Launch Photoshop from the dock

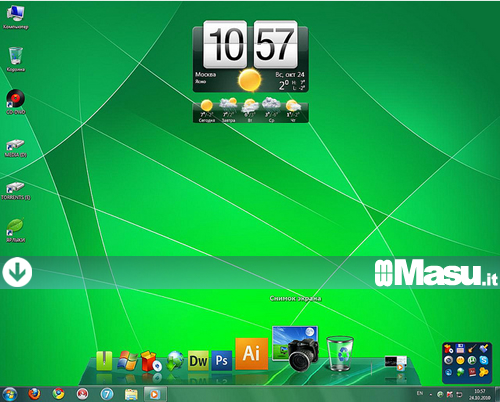tap(222, 361)
